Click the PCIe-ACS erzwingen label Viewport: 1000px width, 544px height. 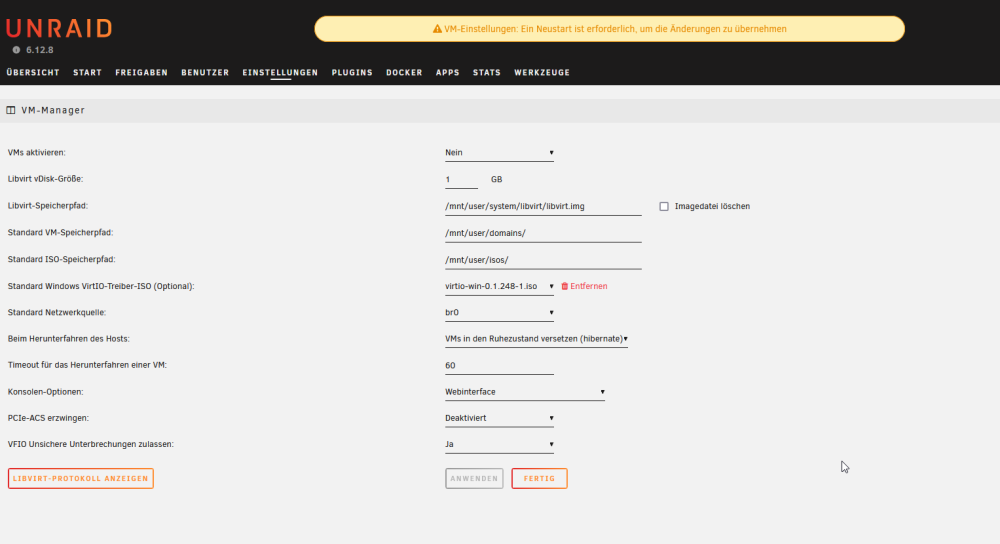(48, 418)
